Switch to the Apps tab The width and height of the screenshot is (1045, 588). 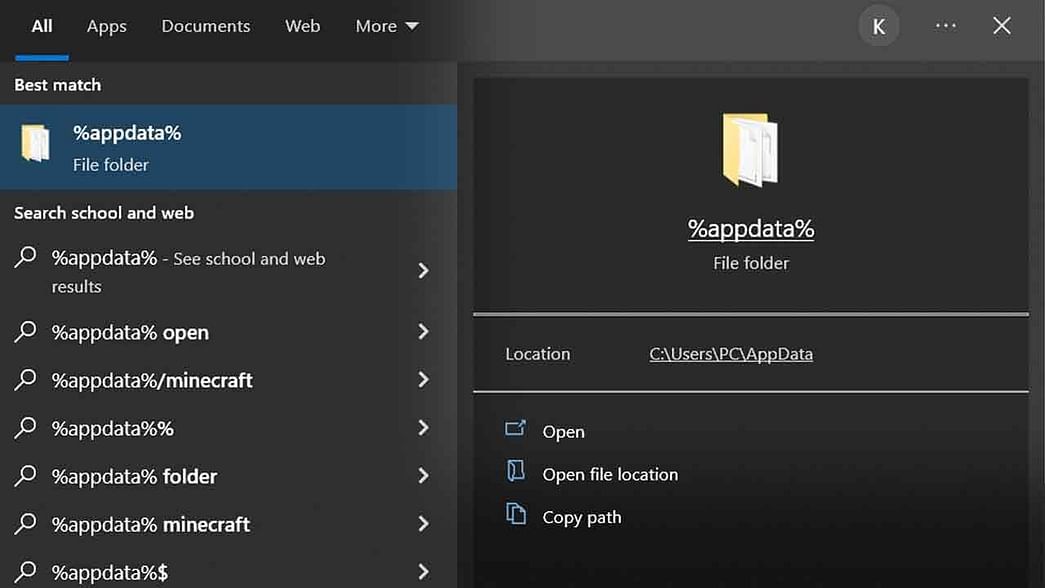[107, 27]
